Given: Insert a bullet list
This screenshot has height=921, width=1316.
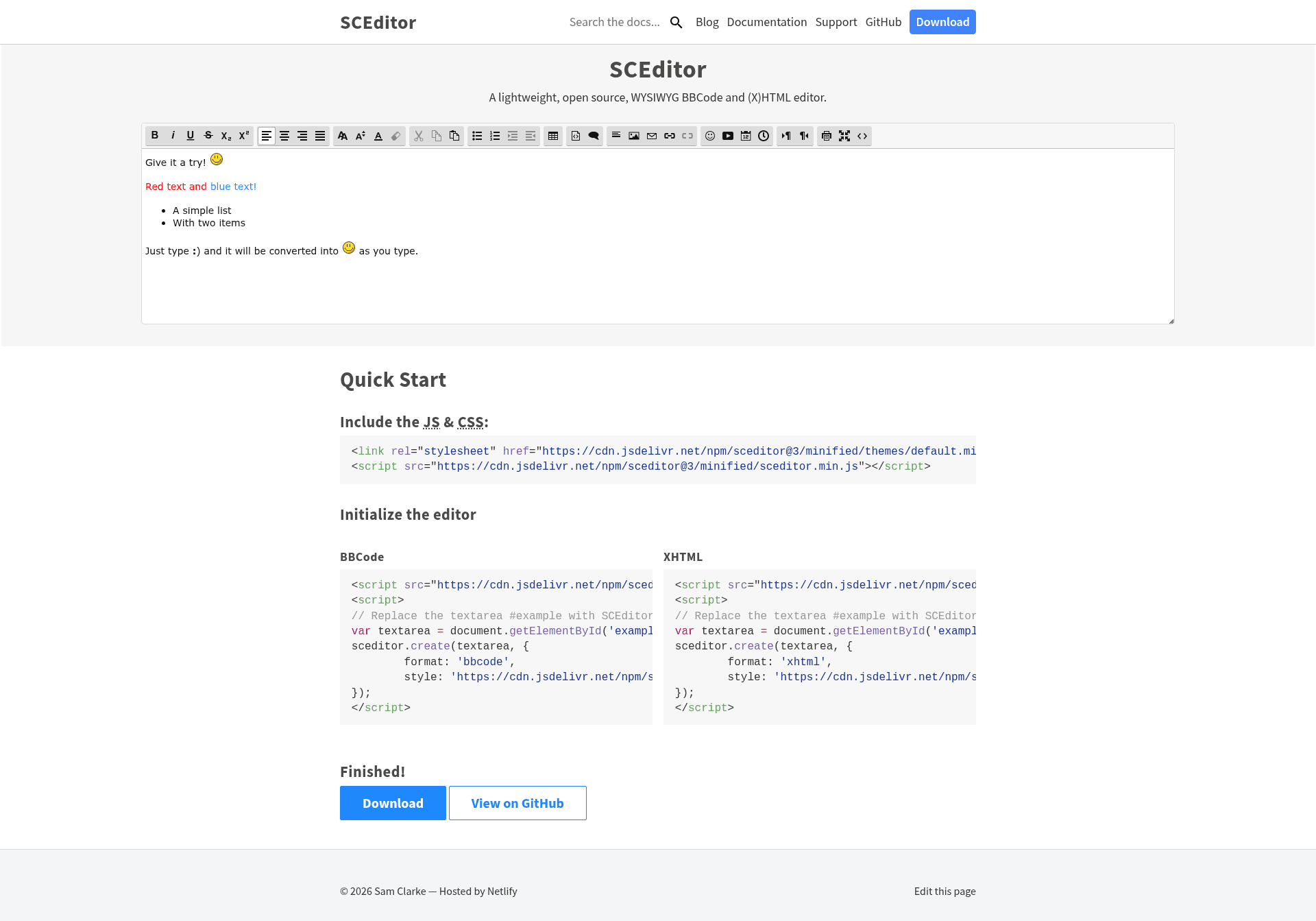Looking at the screenshot, I should 477,136.
